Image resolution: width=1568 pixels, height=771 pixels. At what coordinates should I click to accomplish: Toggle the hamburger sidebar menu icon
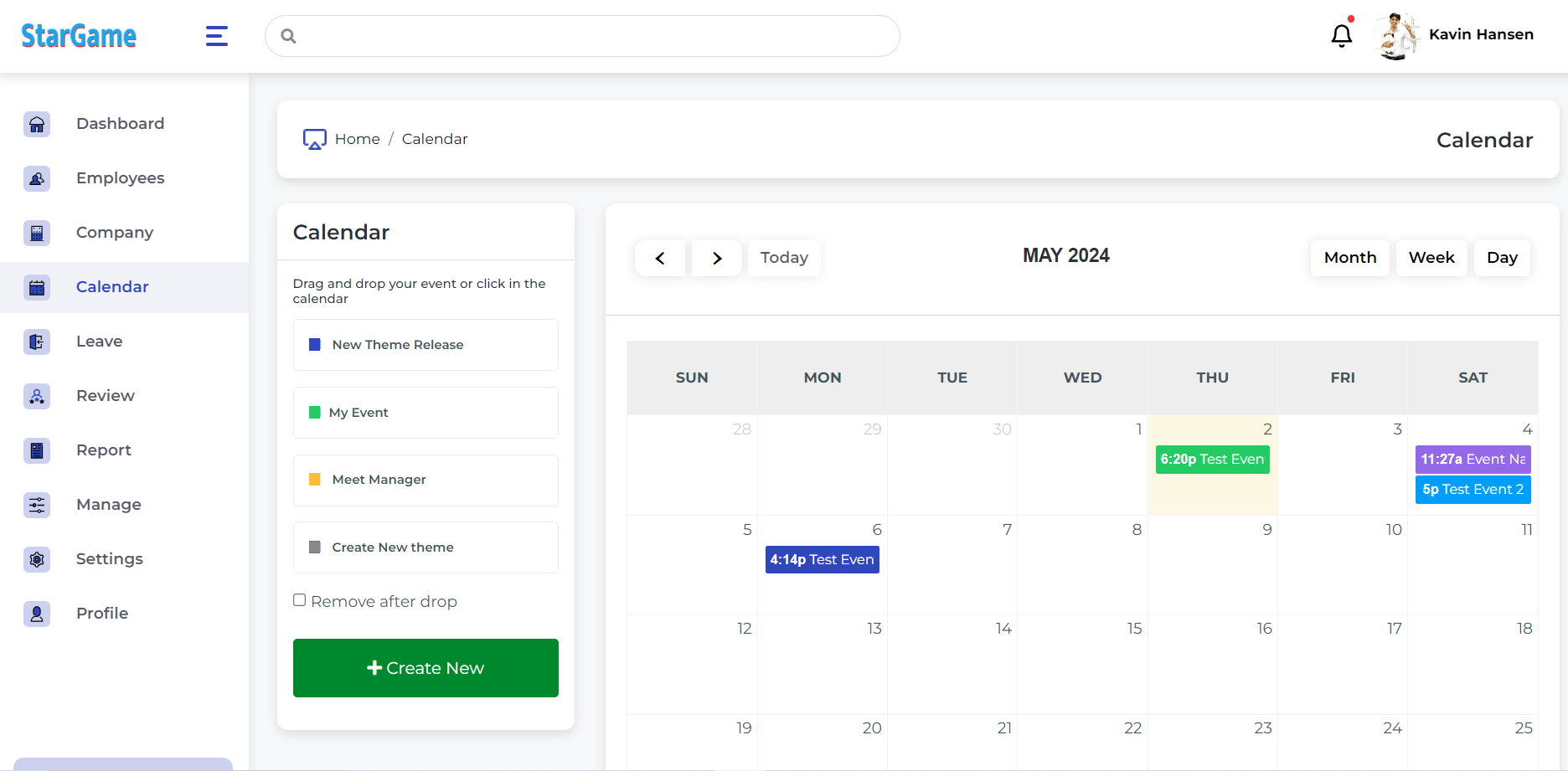pos(217,36)
